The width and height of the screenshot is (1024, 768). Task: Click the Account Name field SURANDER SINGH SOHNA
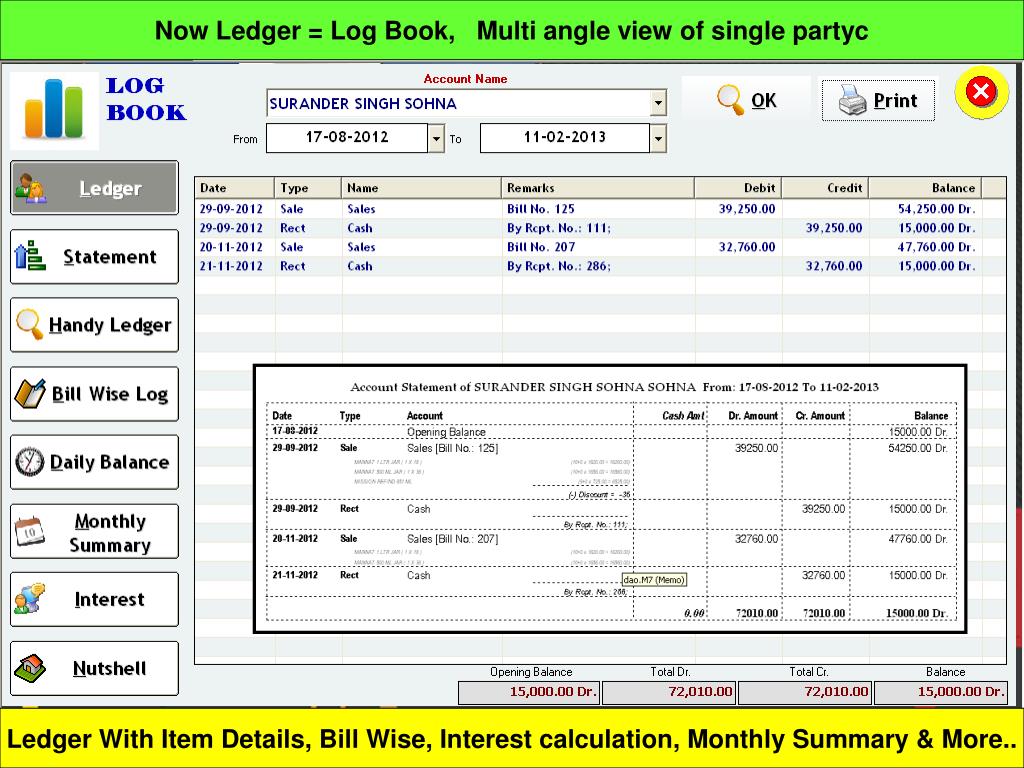click(458, 103)
